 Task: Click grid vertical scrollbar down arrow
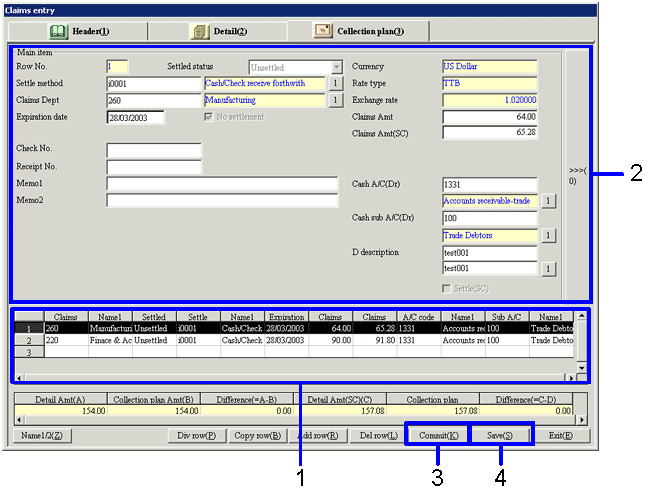[581, 368]
